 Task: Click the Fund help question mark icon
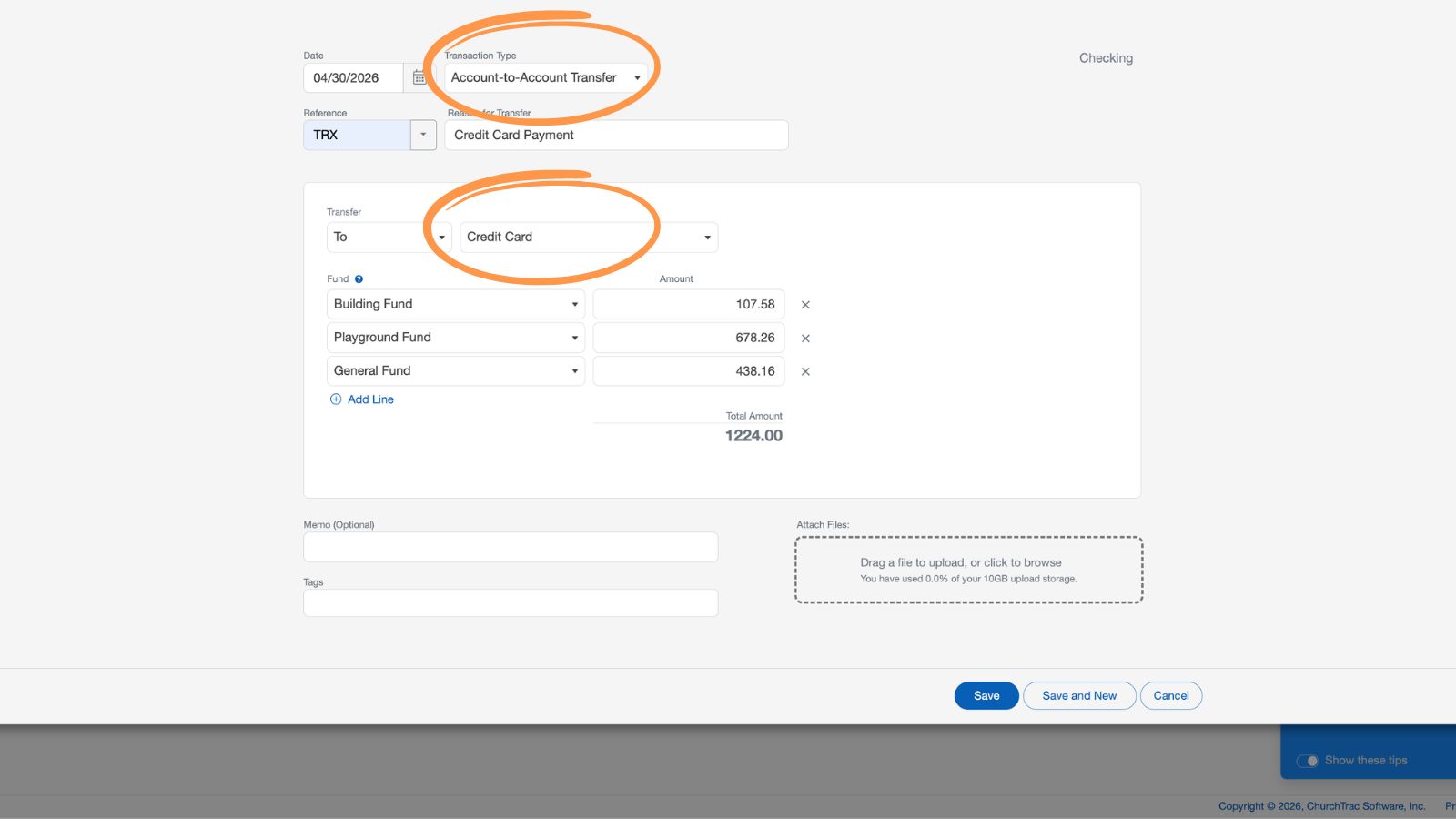coord(359,279)
